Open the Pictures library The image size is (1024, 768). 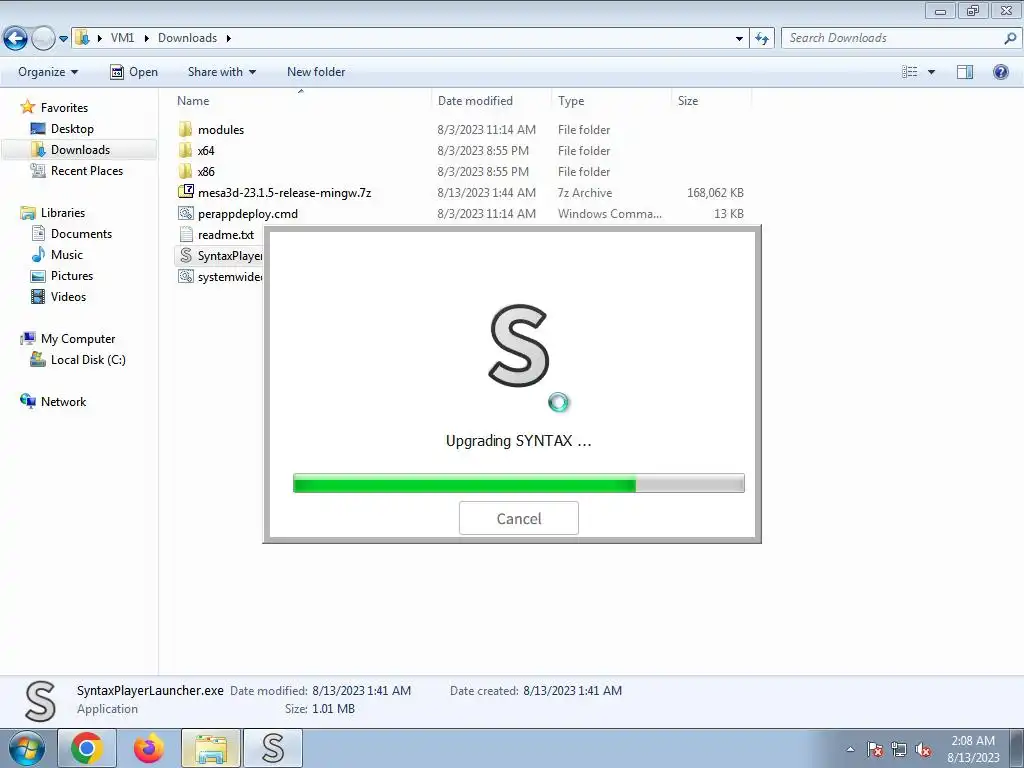click(x=72, y=275)
